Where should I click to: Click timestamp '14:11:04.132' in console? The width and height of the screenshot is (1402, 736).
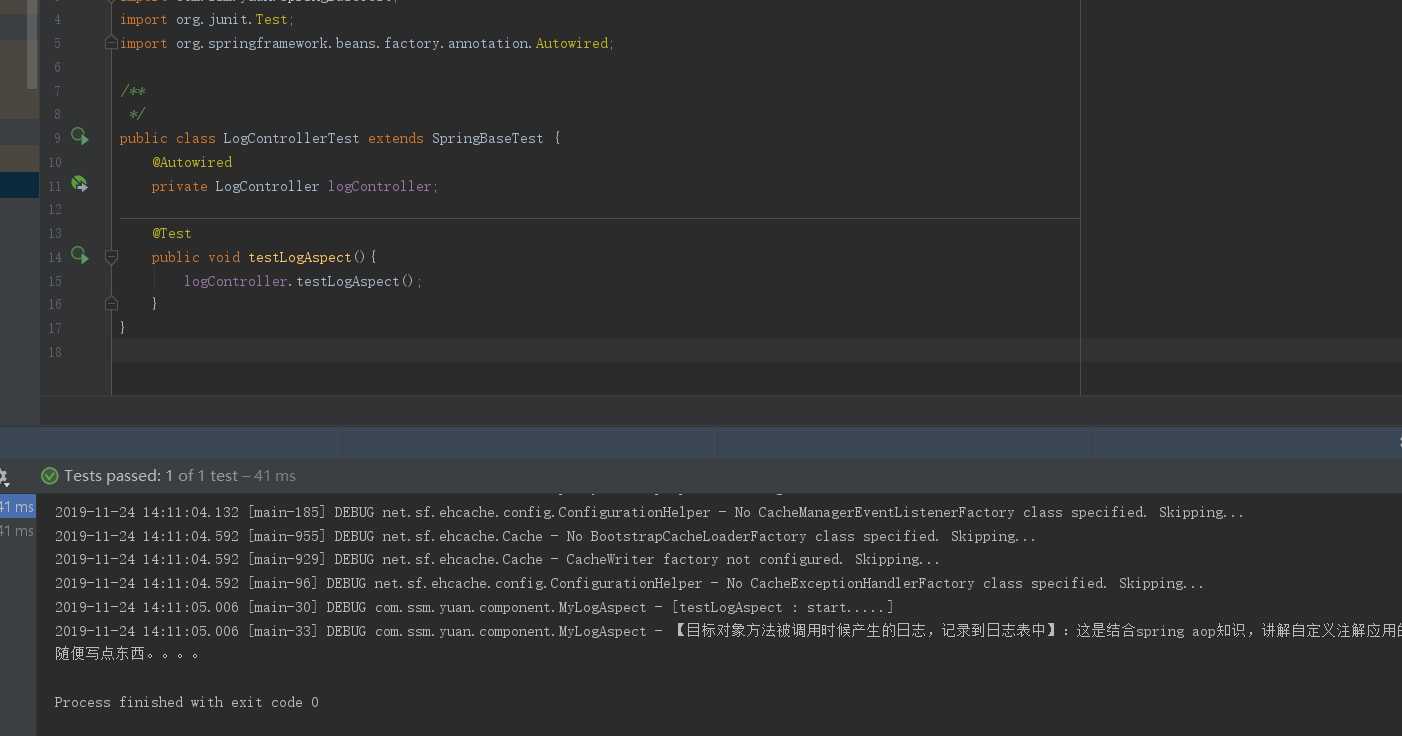click(191, 512)
